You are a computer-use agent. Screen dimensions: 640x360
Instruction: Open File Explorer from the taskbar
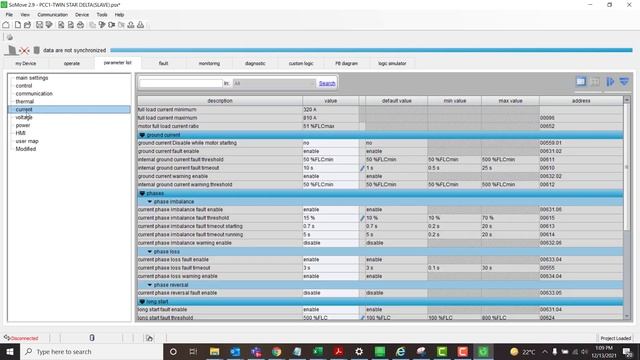(x=214, y=351)
